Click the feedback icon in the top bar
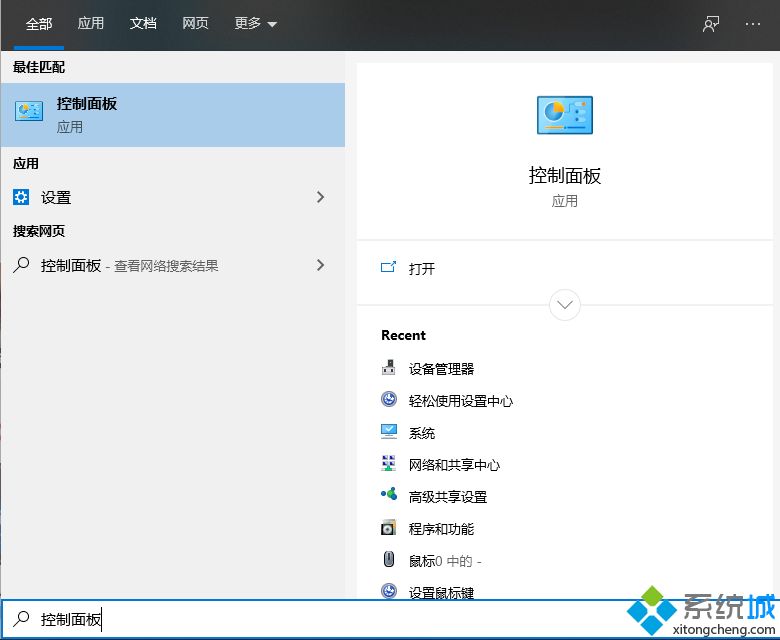The image size is (780, 640). (x=711, y=24)
